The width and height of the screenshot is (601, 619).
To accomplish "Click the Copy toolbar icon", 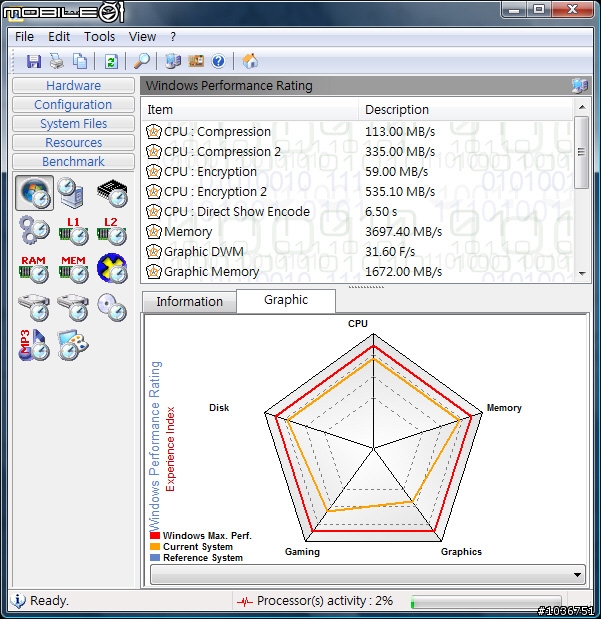I will point(80,61).
